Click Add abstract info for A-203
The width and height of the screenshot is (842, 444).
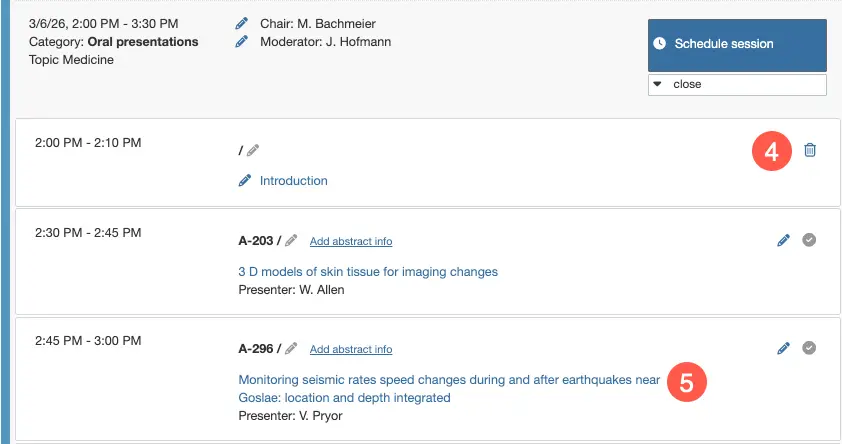pos(350,241)
